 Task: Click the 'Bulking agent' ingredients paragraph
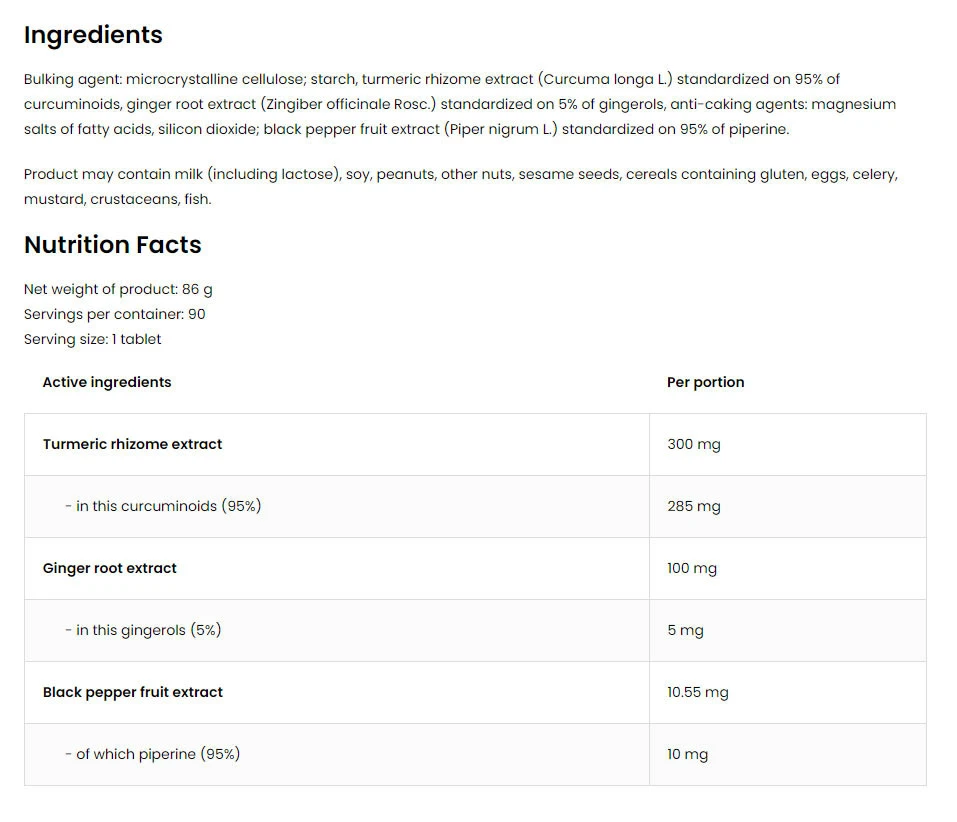[459, 104]
